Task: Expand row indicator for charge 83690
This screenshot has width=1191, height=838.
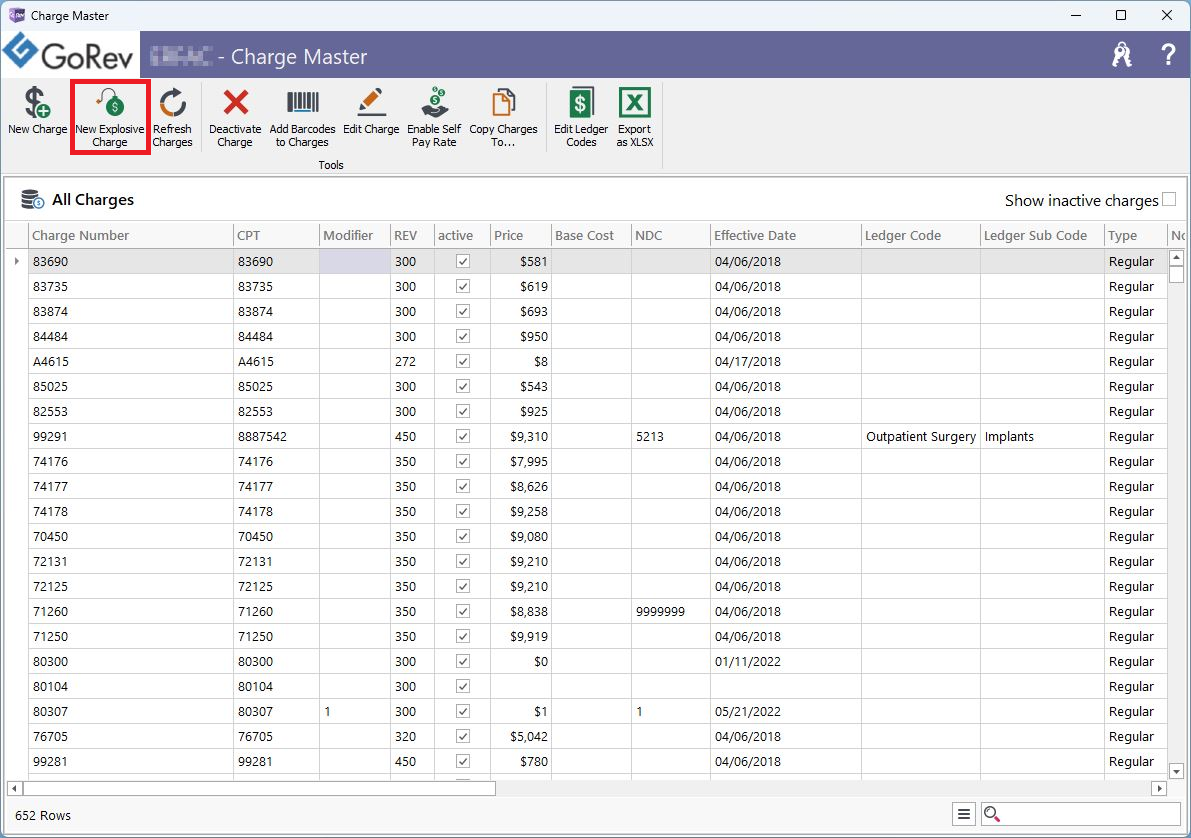Action: pyautogui.click(x=17, y=261)
